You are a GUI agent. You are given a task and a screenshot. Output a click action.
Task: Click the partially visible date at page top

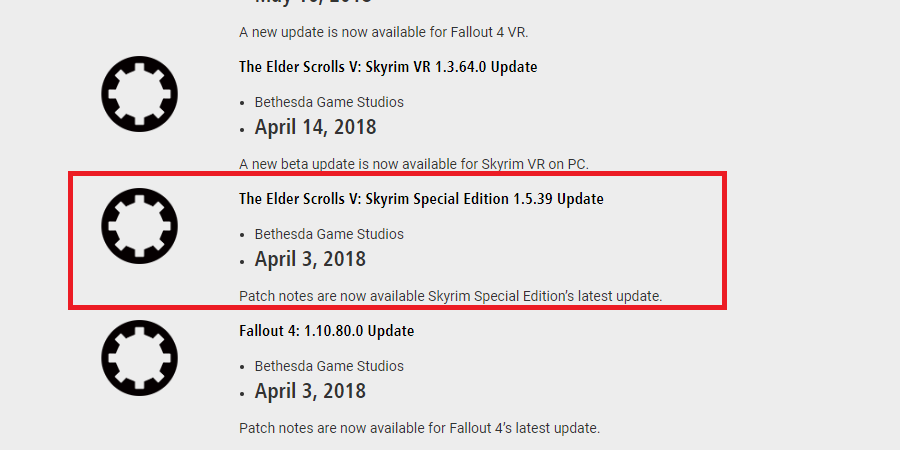pos(313,2)
